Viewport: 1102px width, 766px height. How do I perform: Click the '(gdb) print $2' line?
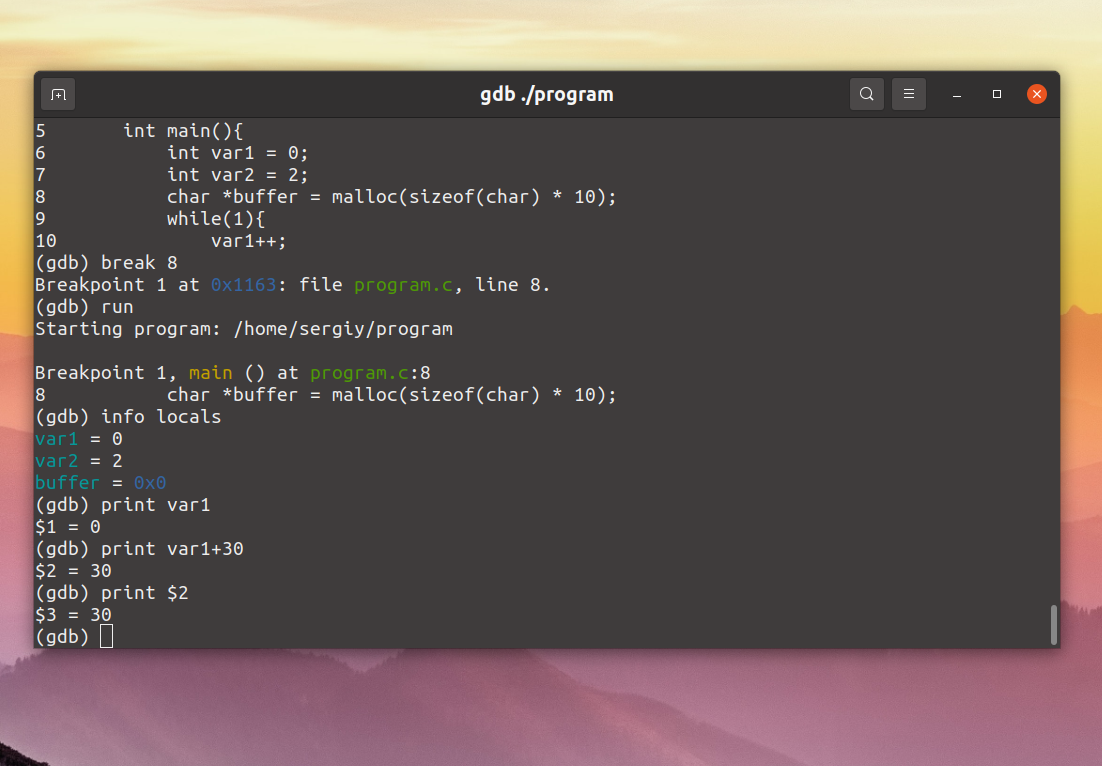click(112, 593)
